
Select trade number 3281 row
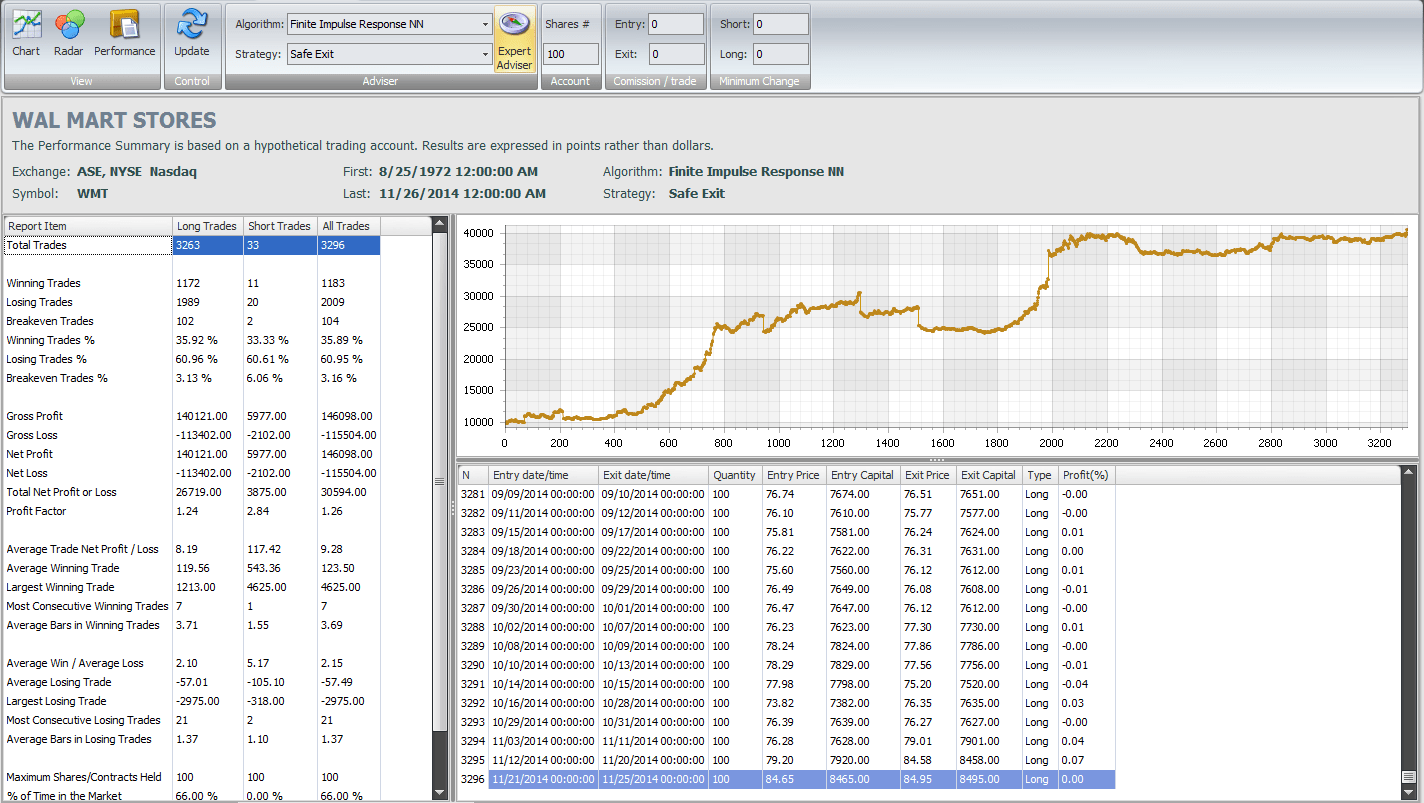tap(786, 494)
